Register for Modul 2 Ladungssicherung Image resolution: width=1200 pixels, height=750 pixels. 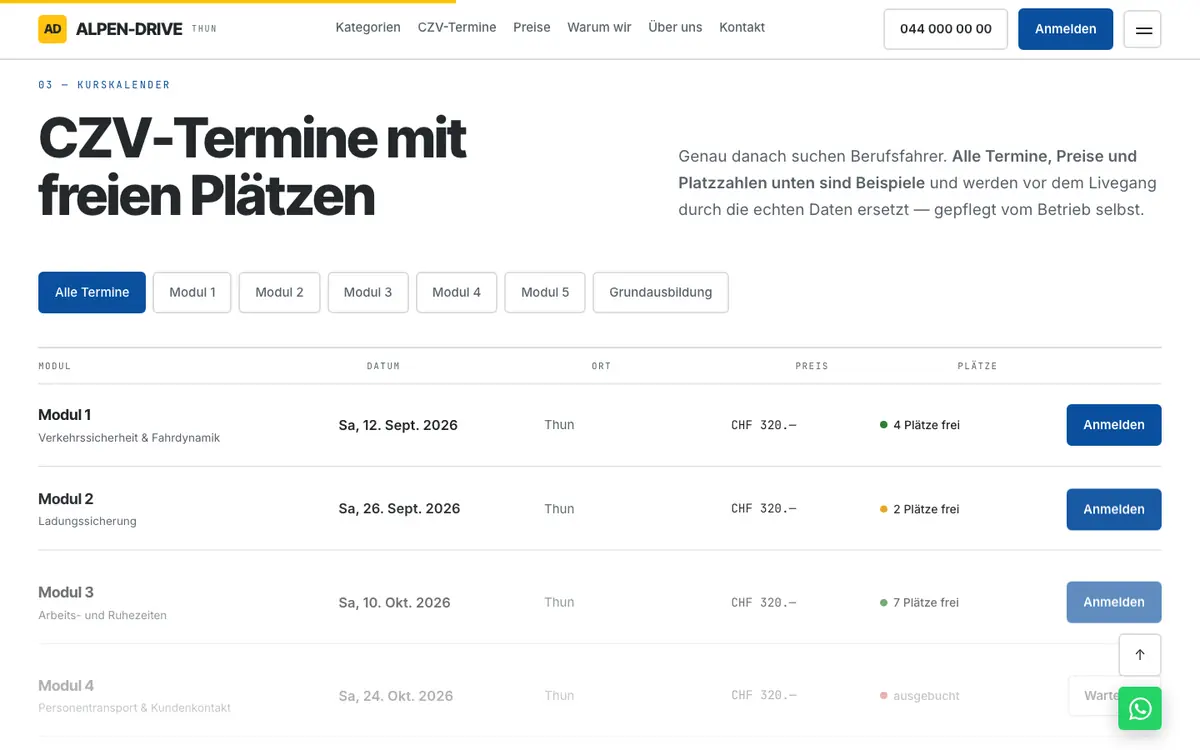[x=1114, y=509]
